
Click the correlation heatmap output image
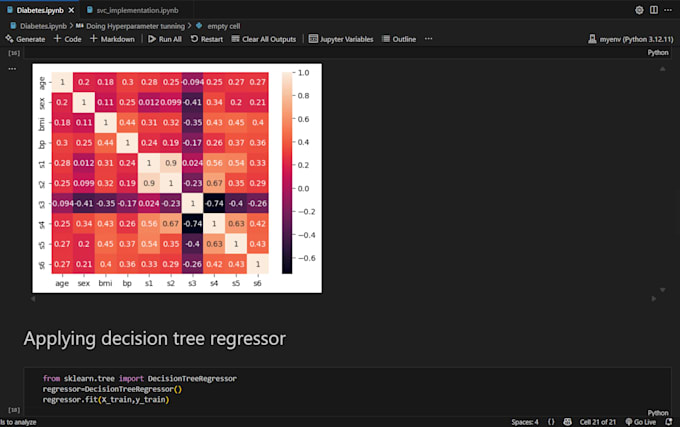coord(177,178)
